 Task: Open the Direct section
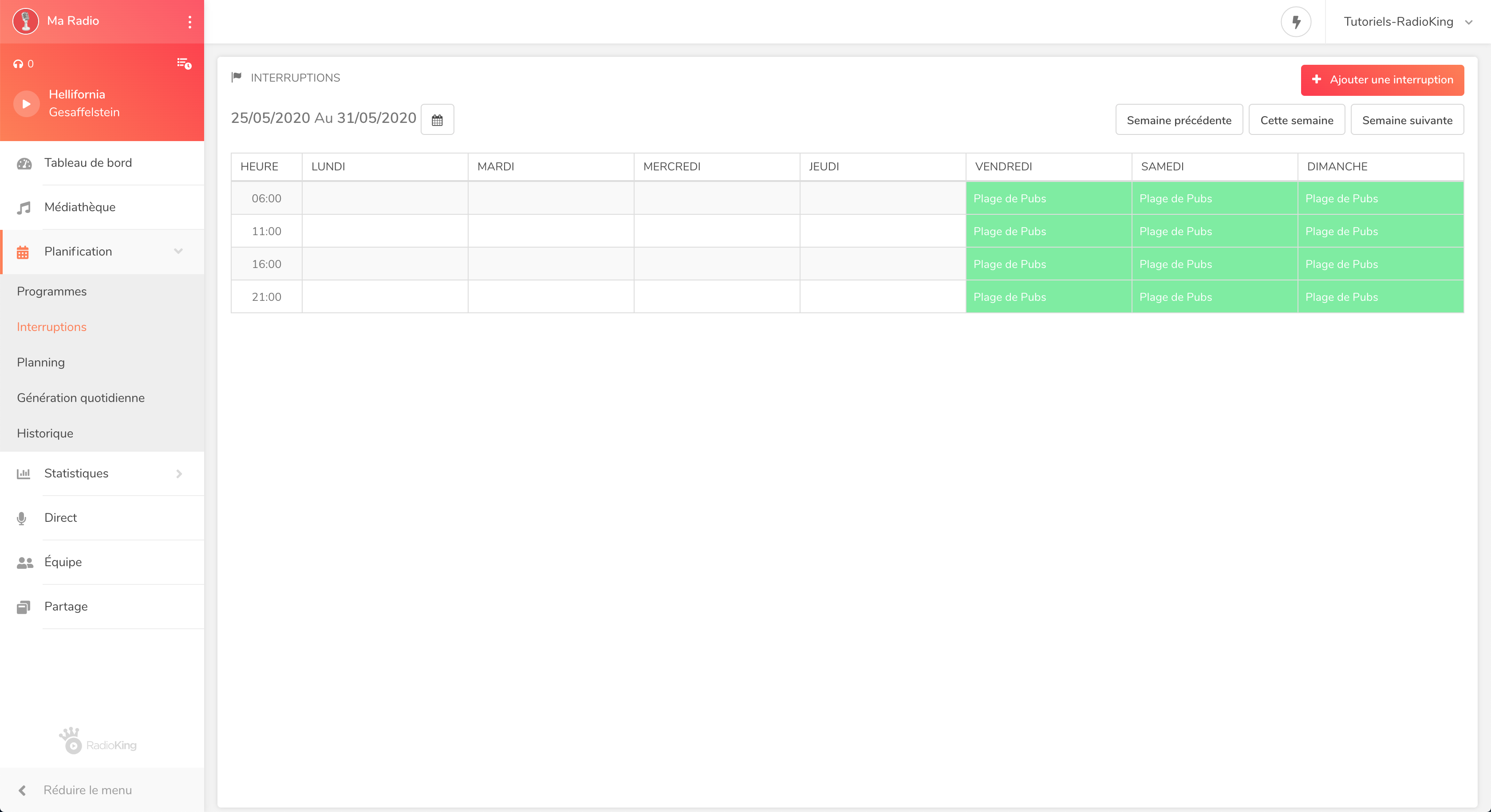tap(102, 518)
